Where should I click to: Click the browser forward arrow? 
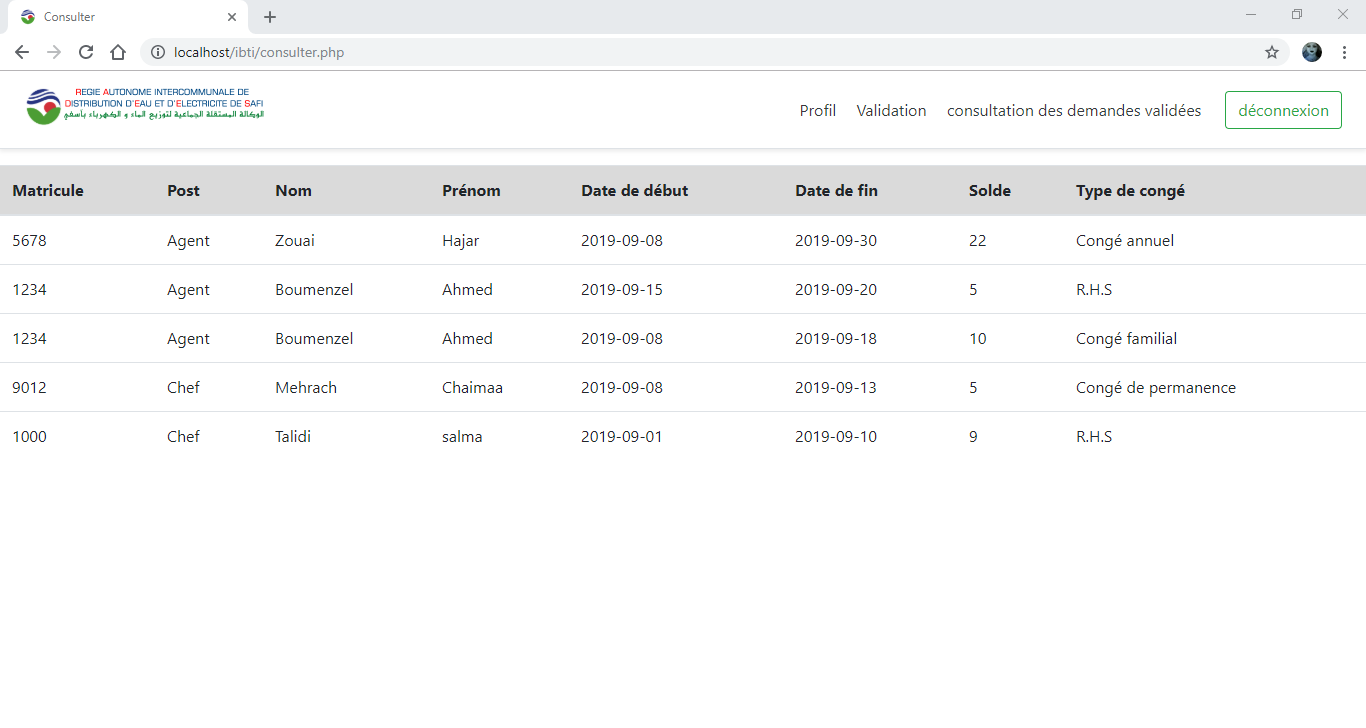54,51
